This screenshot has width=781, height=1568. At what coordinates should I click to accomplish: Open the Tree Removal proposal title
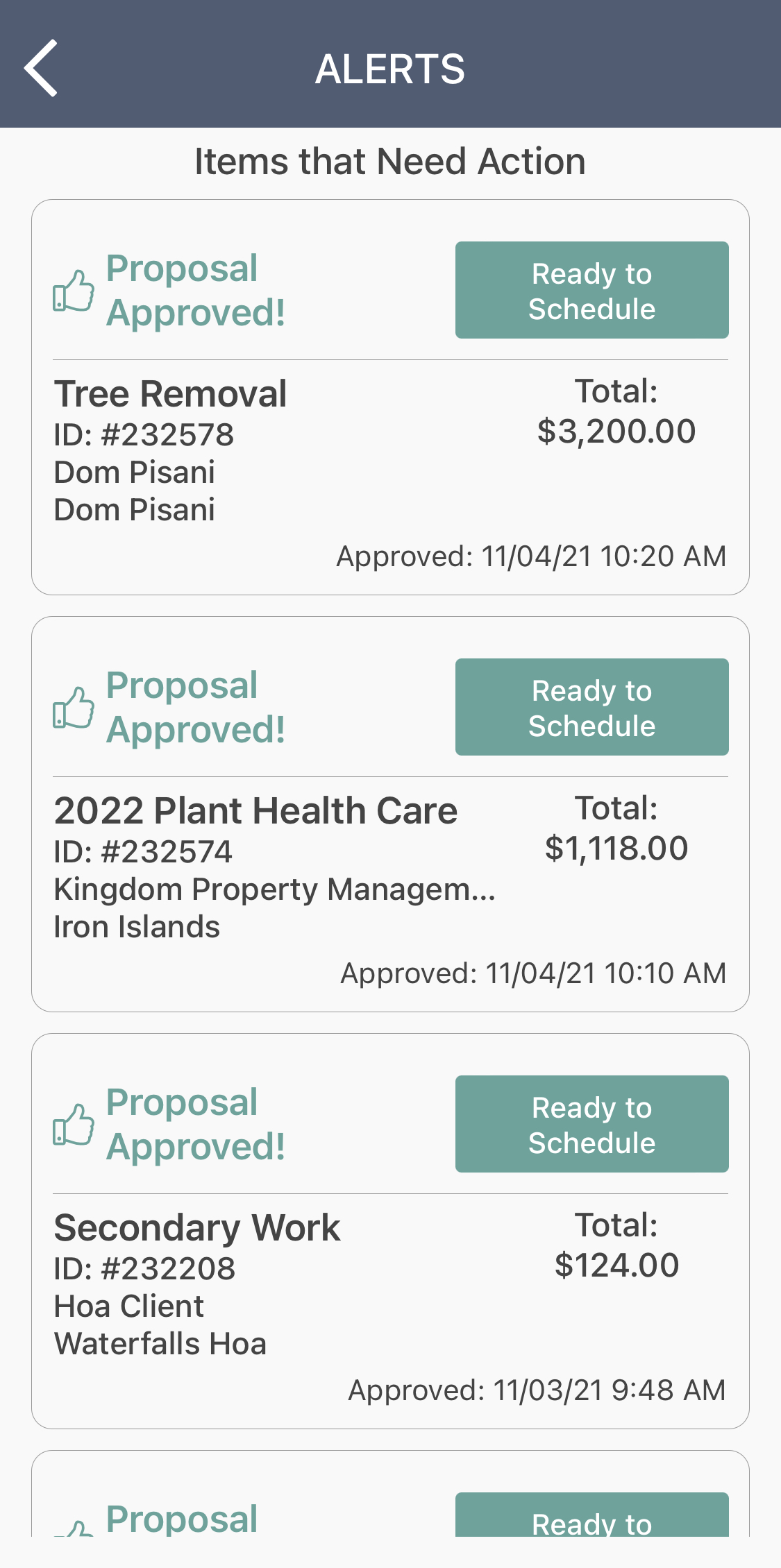[x=171, y=394]
